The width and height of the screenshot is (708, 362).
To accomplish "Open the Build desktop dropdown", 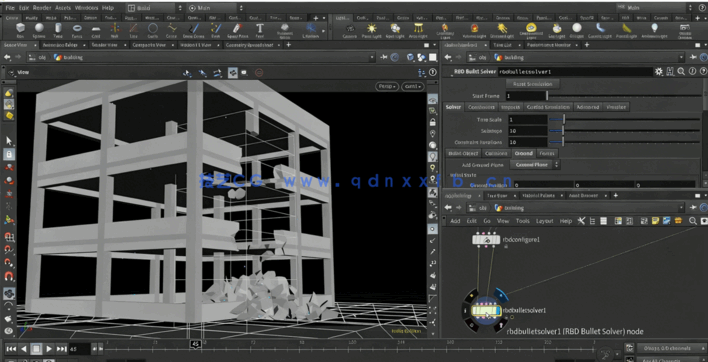I will coord(154,8).
